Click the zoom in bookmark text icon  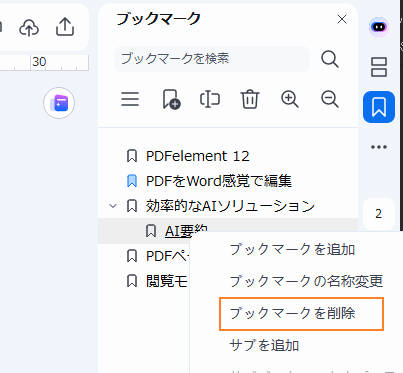[x=290, y=99]
